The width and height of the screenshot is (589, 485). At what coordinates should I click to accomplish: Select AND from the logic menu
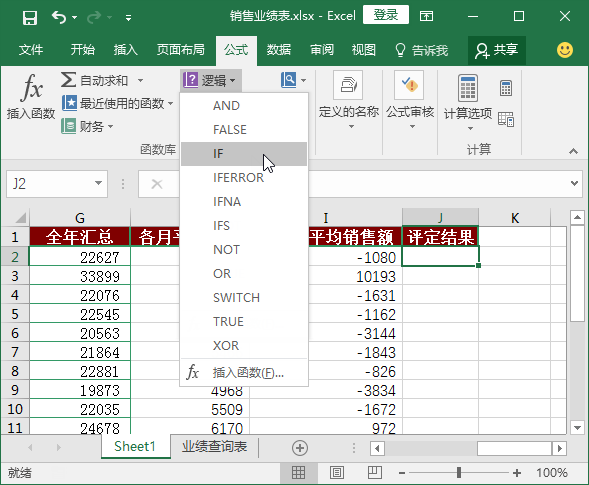(244, 106)
